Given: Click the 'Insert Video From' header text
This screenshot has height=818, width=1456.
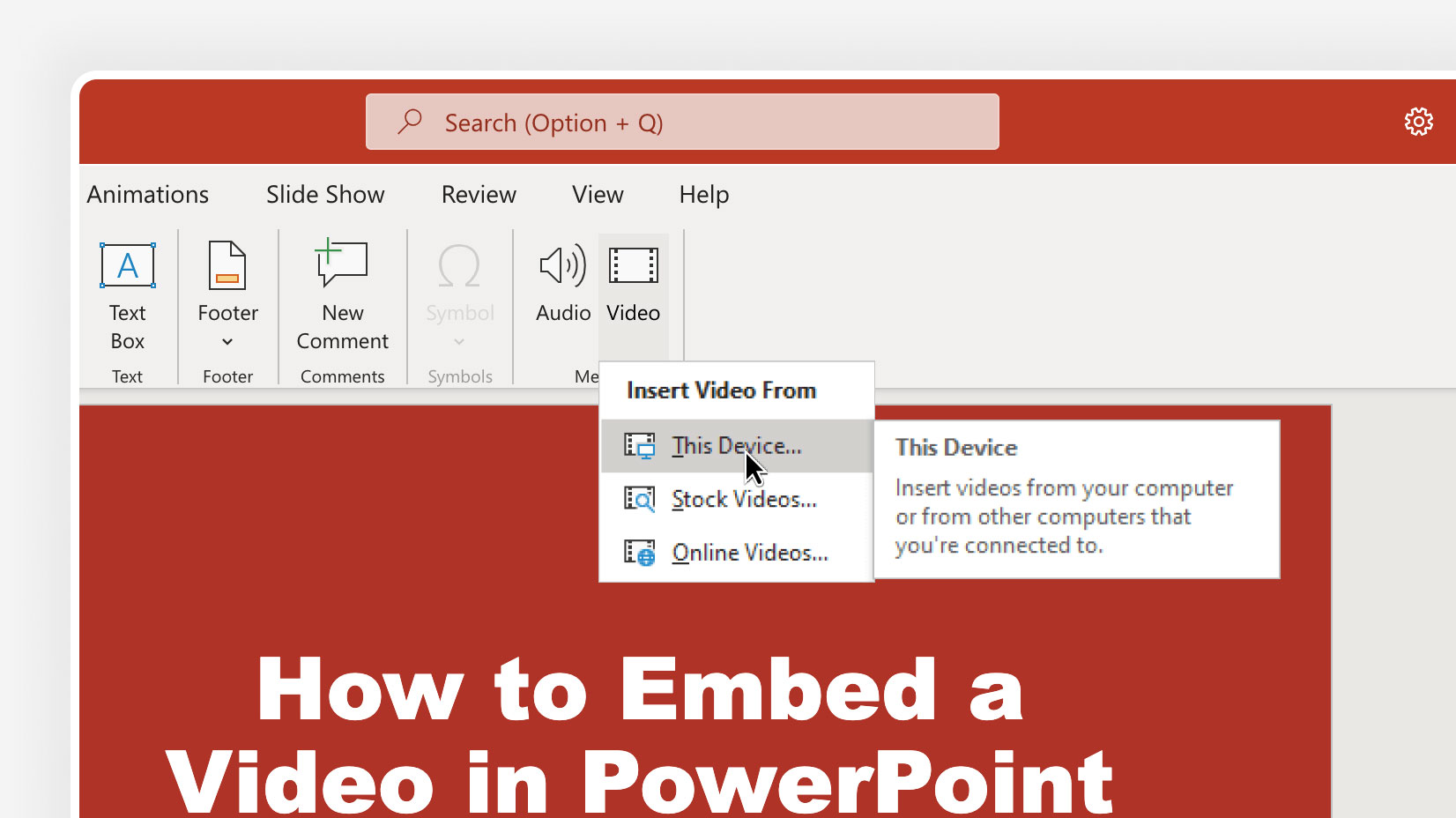Looking at the screenshot, I should pyautogui.click(x=721, y=390).
